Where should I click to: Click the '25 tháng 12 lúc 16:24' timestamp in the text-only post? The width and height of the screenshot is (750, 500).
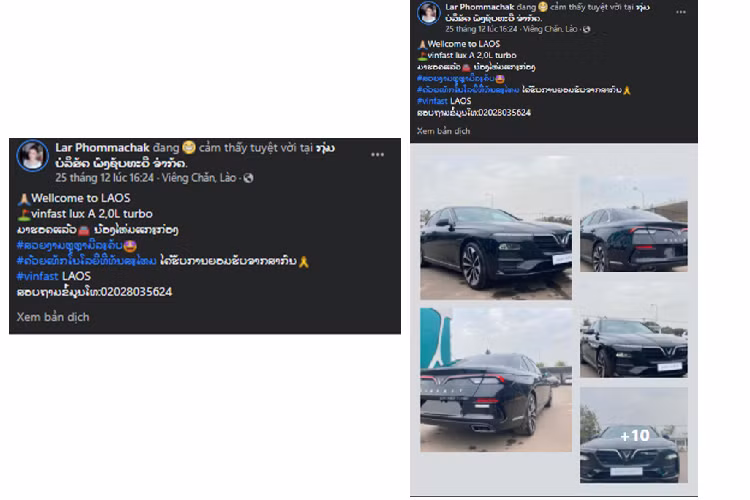pyautogui.click(x=102, y=177)
